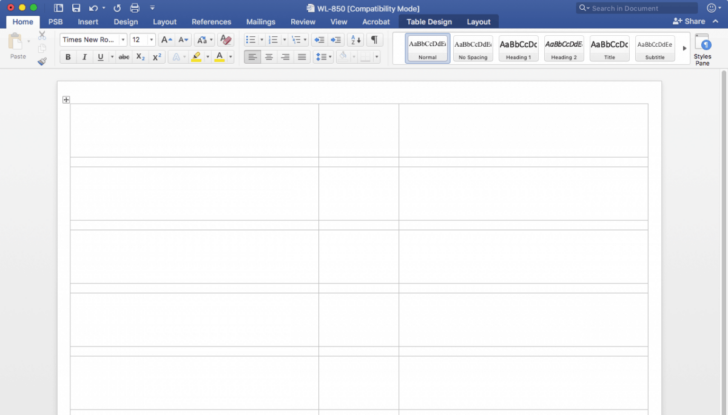Click the Cut scissors icon
The height and width of the screenshot is (415, 728).
tap(42, 35)
